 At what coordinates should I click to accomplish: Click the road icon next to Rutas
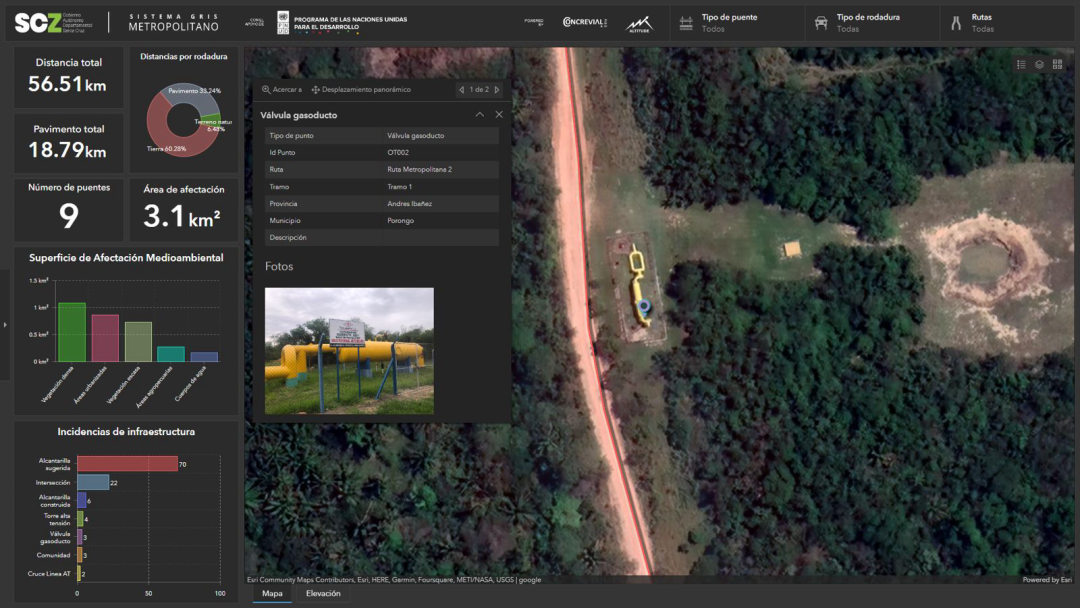956,23
